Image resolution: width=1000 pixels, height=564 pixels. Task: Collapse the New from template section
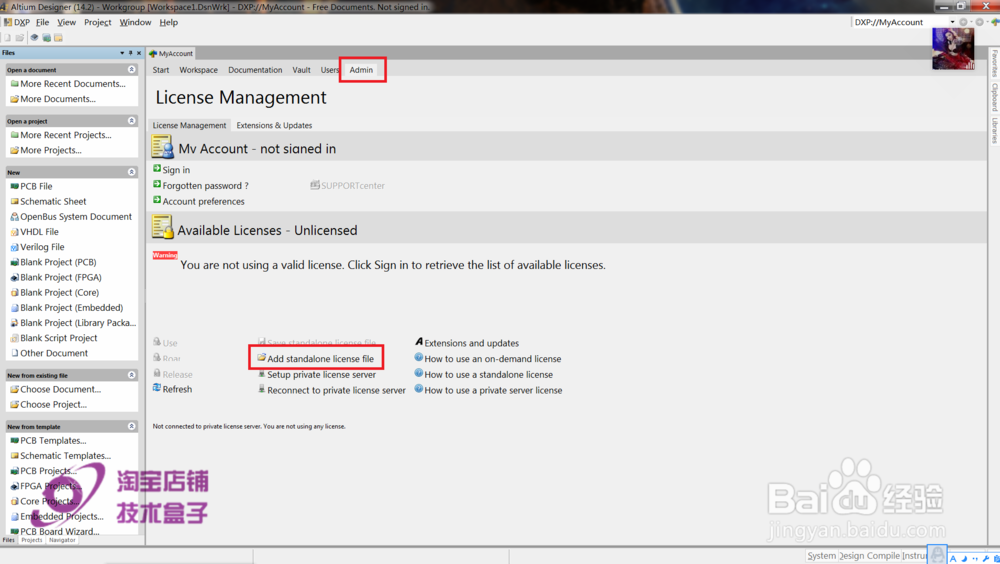[x=131, y=426]
